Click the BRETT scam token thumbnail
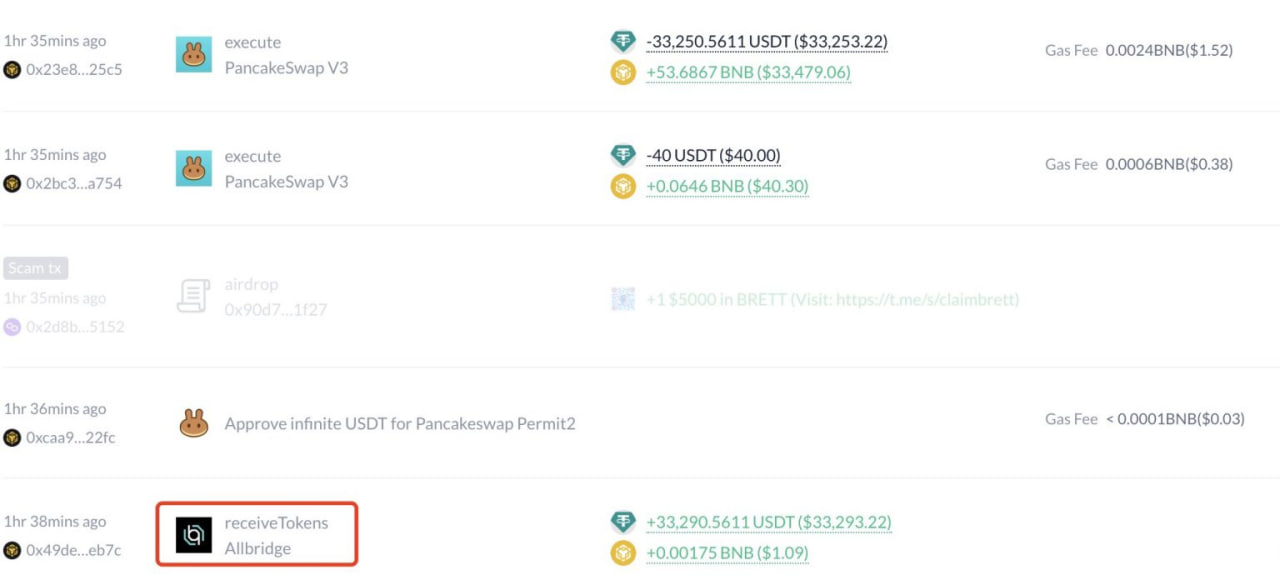Viewport: 1280px width, 585px height. pos(623,299)
